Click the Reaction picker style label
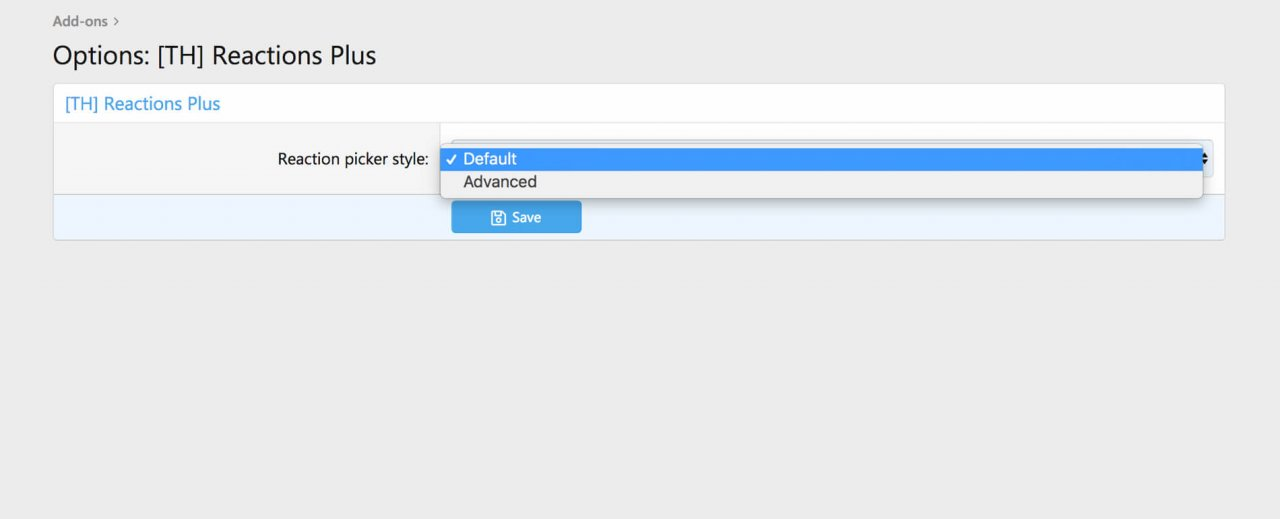The image size is (1280, 519). [352, 159]
